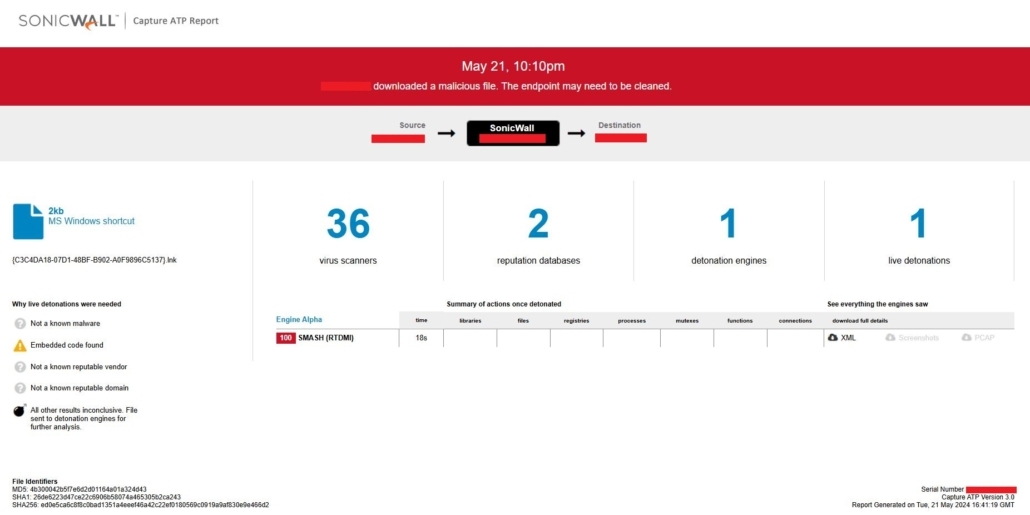Click the MD5 hash value
Image resolution: width=1030 pixels, height=515 pixels.
click(x=87, y=489)
